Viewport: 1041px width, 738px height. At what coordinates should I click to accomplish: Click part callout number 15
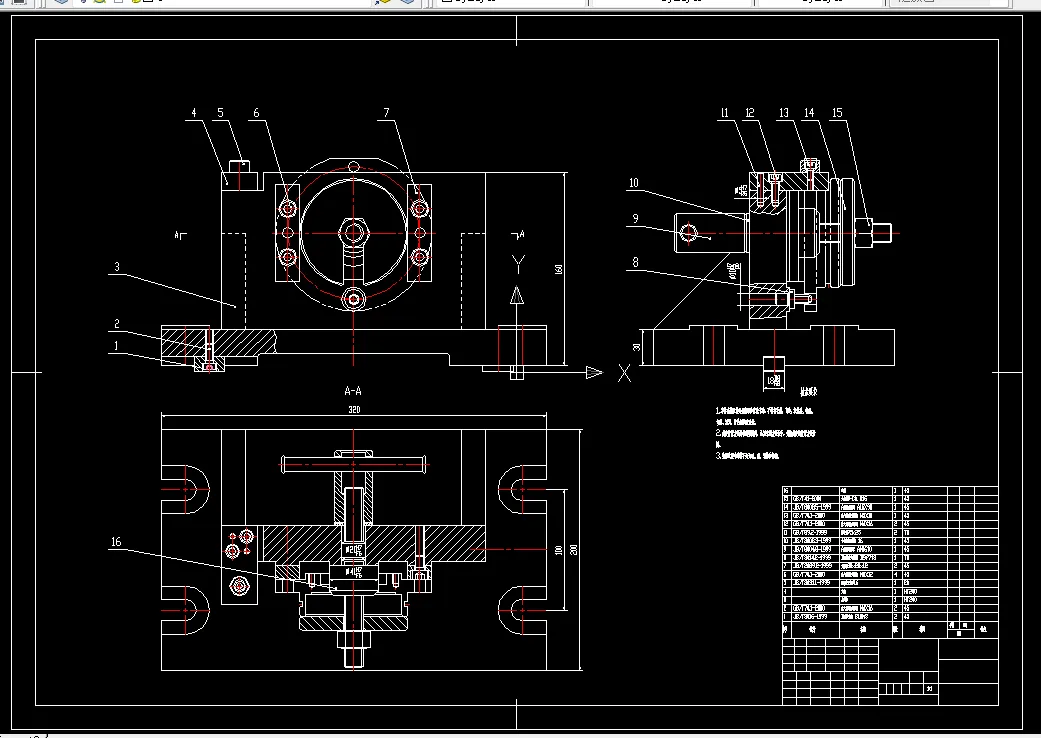click(837, 113)
